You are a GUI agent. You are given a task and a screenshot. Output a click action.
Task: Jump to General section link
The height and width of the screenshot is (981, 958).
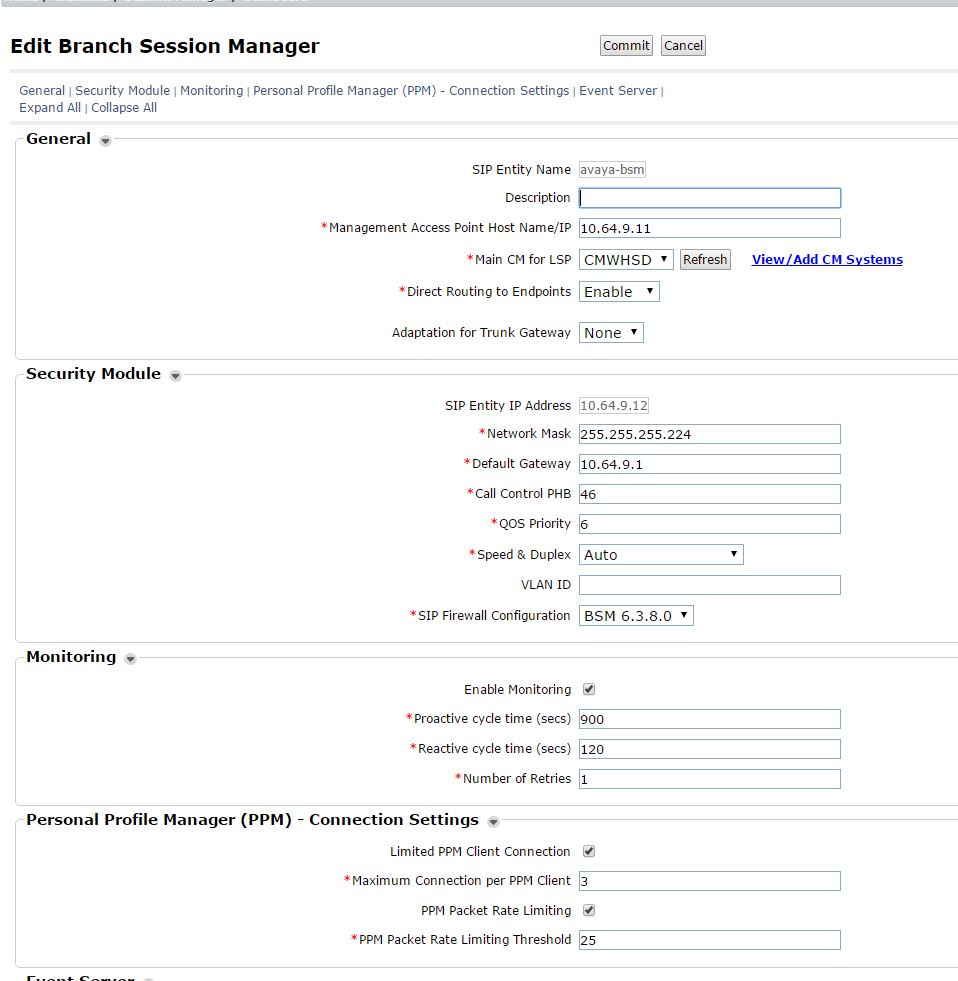(42, 91)
